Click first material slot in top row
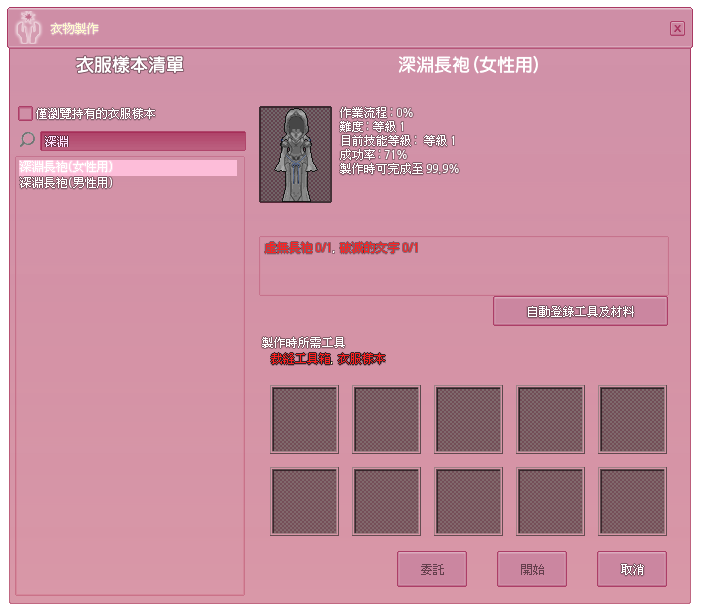 tap(305, 420)
